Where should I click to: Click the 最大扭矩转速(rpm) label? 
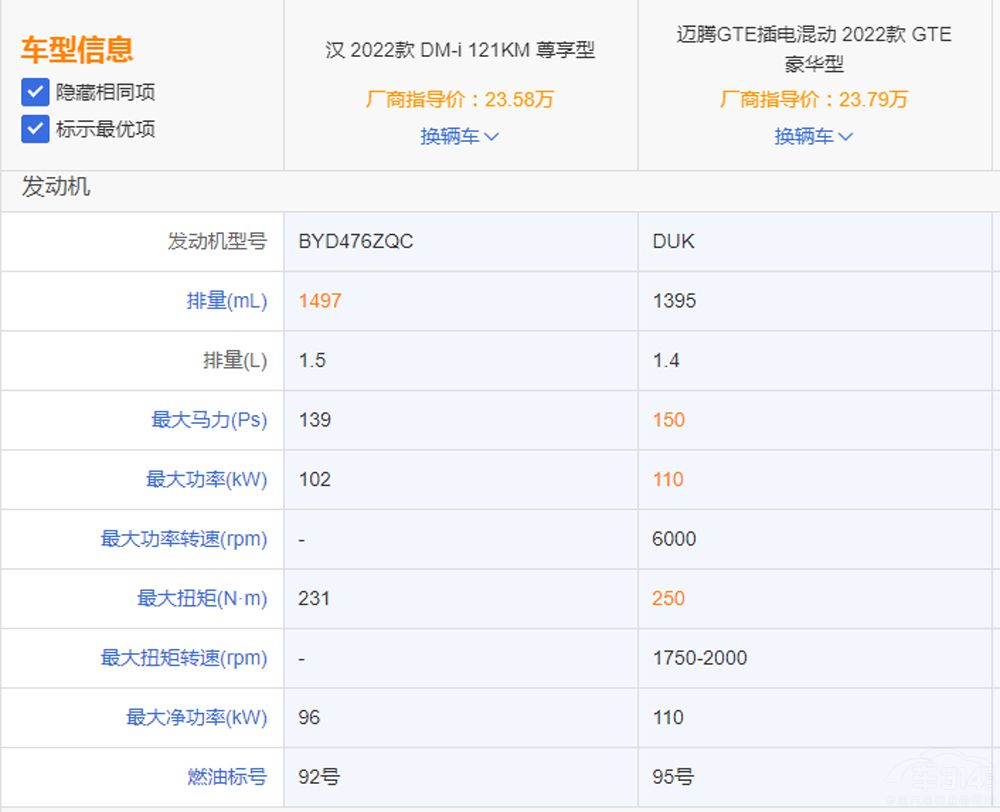[x=183, y=658]
